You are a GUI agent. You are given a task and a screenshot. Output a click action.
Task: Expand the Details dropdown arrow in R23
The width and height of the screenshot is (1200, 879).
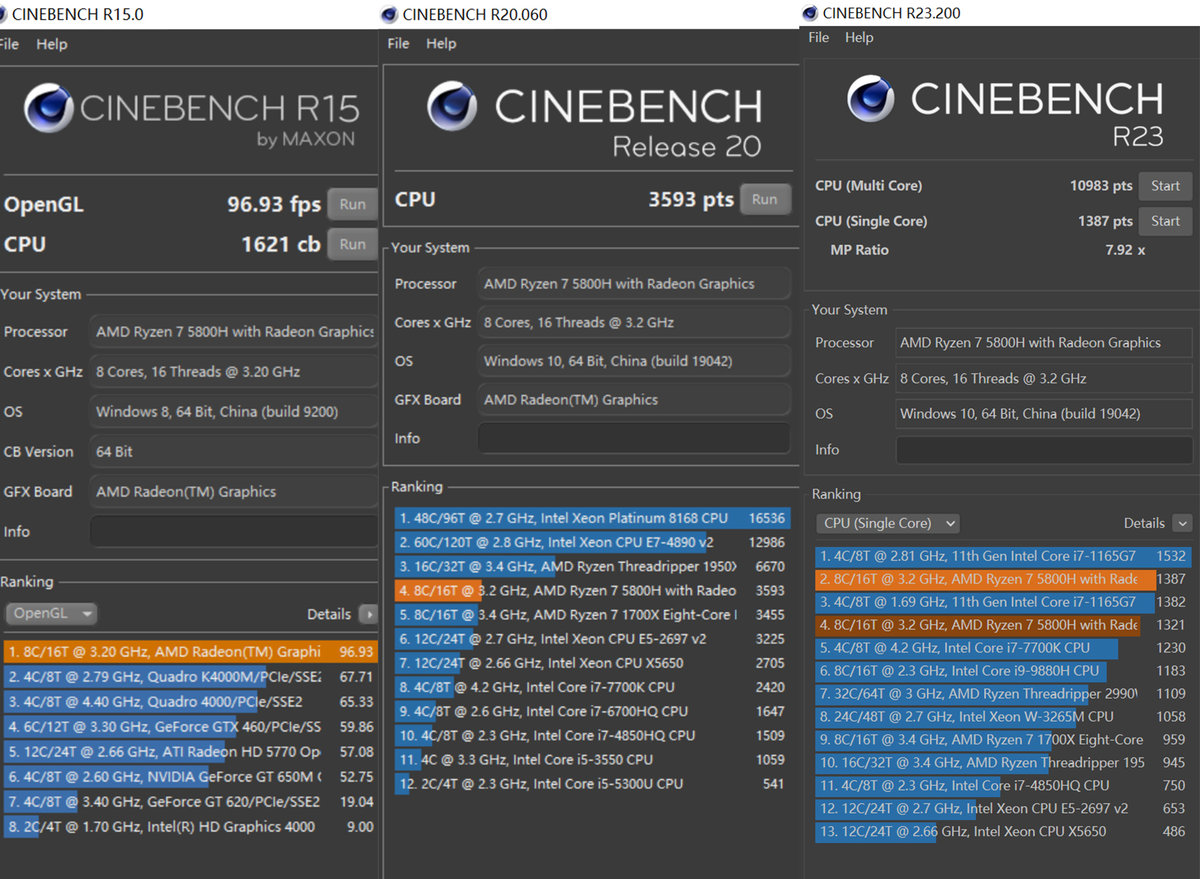tap(1182, 523)
